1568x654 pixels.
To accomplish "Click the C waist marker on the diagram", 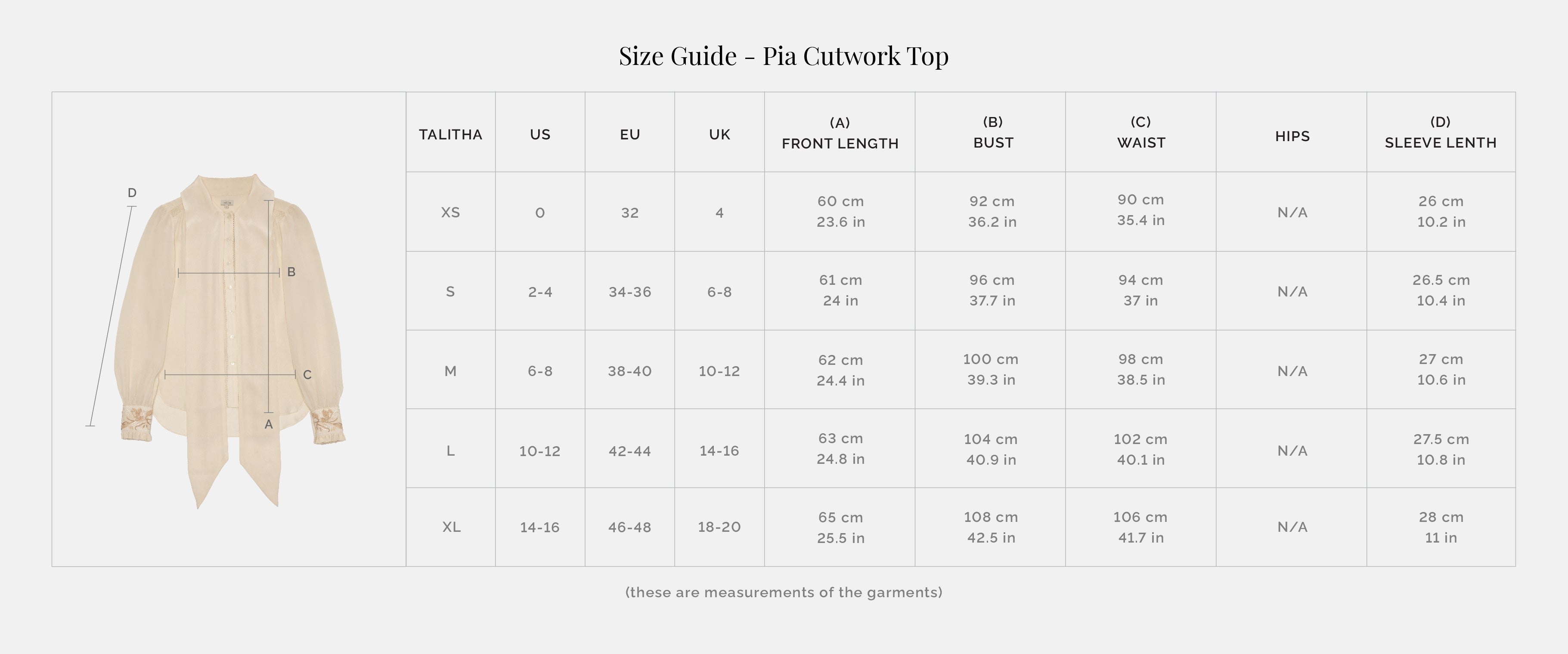I will point(307,375).
